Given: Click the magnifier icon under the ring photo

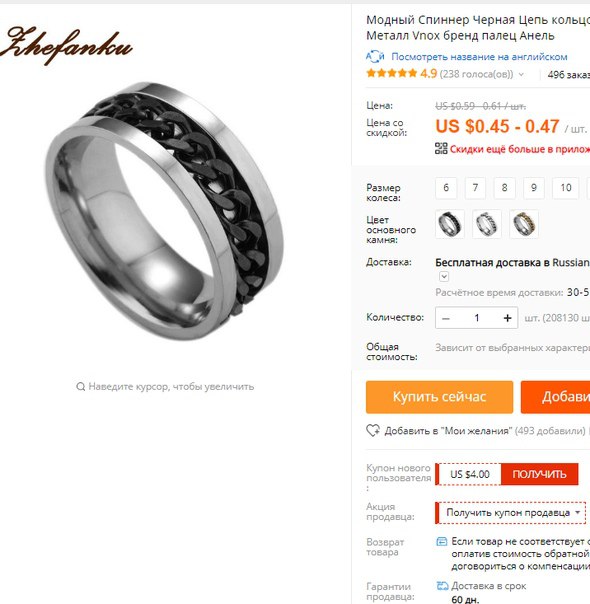Looking at the screenshot, I should click(80, 386).
